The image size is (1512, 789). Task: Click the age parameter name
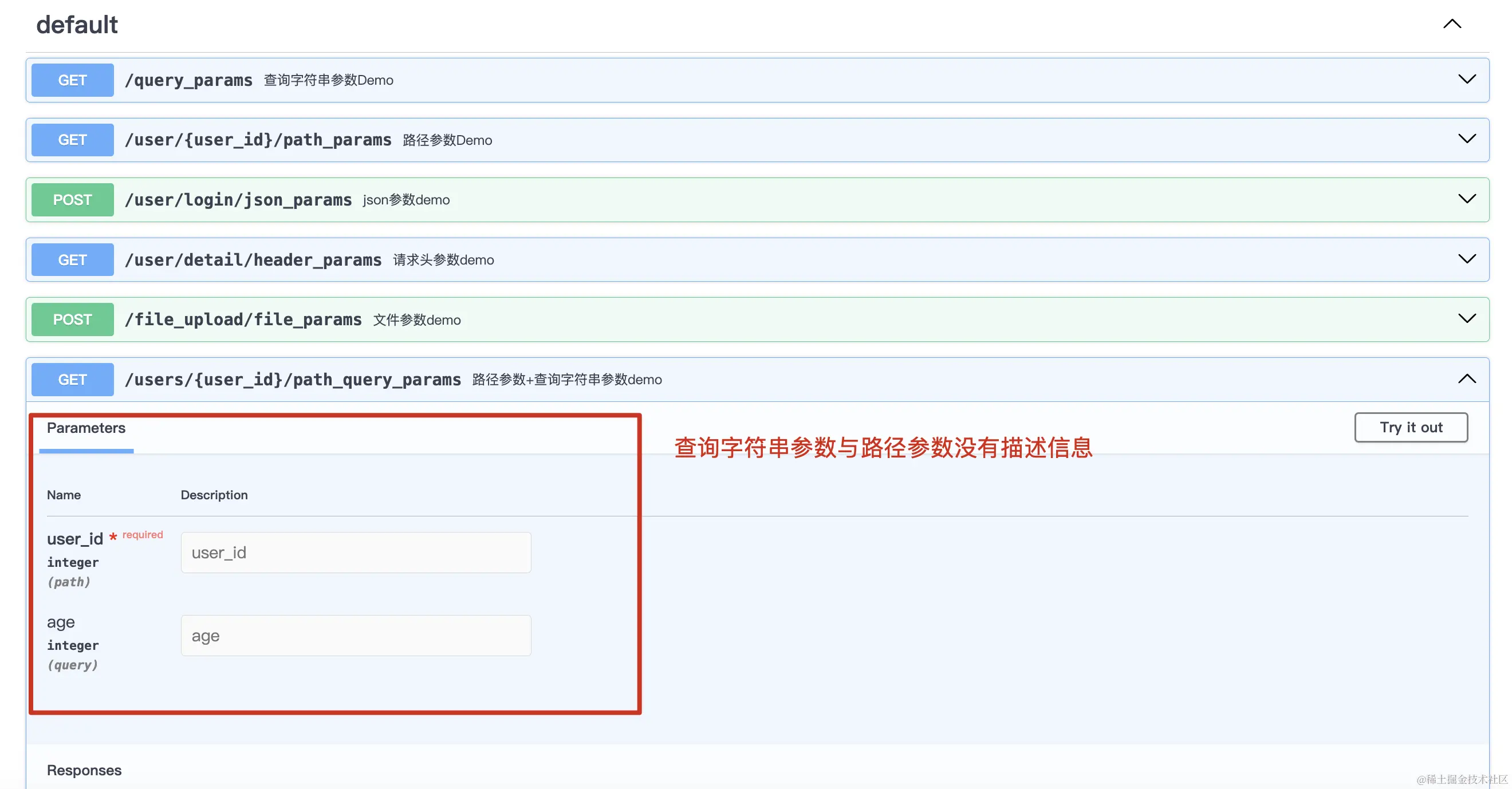click(61, 622)
